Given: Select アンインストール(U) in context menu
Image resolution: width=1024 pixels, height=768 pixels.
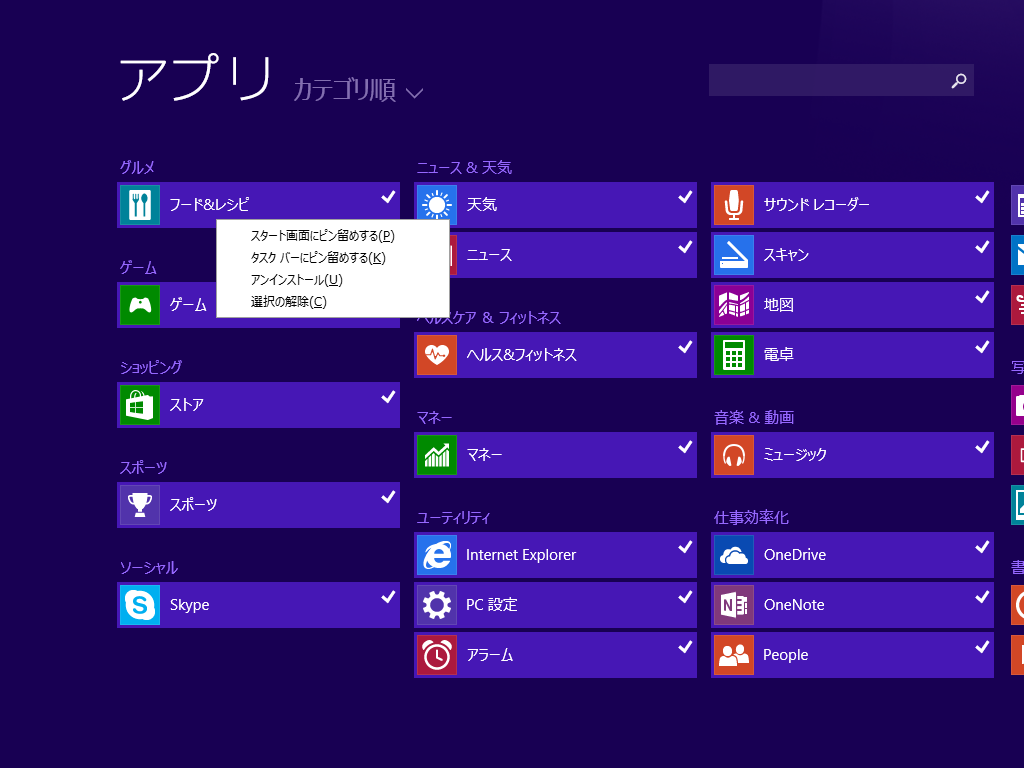Looking at the screenshot, I should [296, 280].
